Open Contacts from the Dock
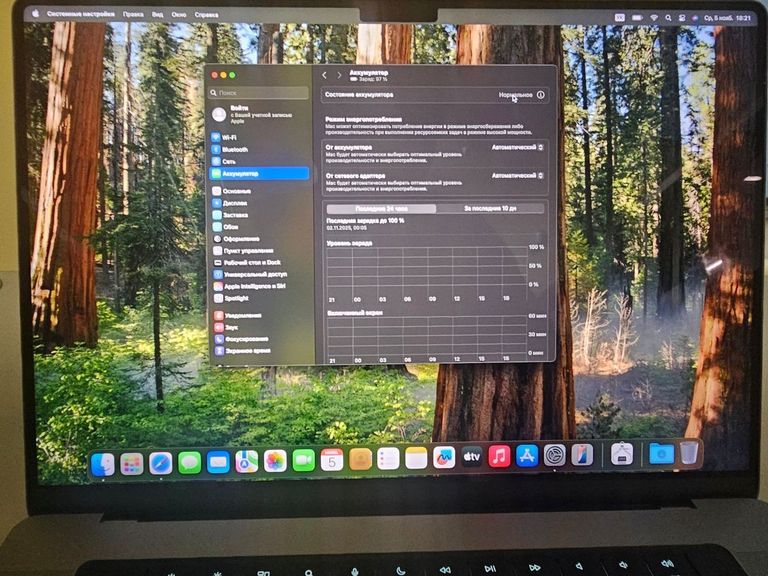Viewport: 768px width, 576px height. (360, 459)
